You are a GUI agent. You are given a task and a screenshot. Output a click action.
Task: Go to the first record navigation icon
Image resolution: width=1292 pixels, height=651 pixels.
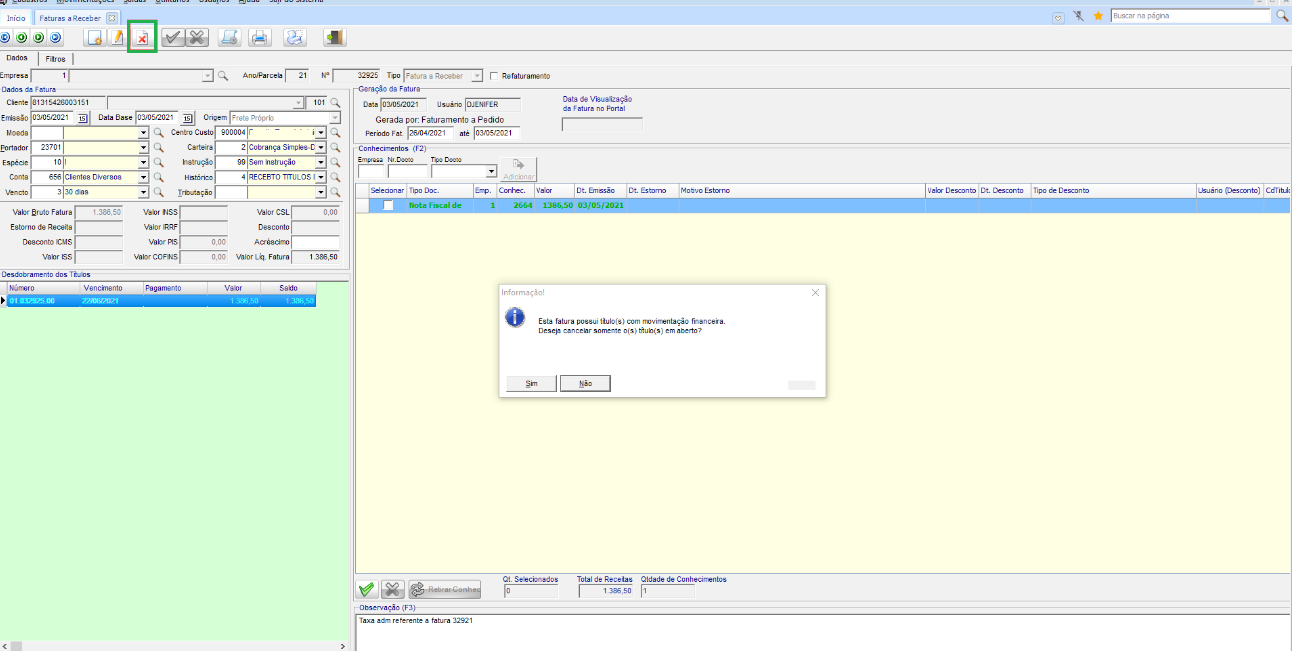click(x=4, y=38)
